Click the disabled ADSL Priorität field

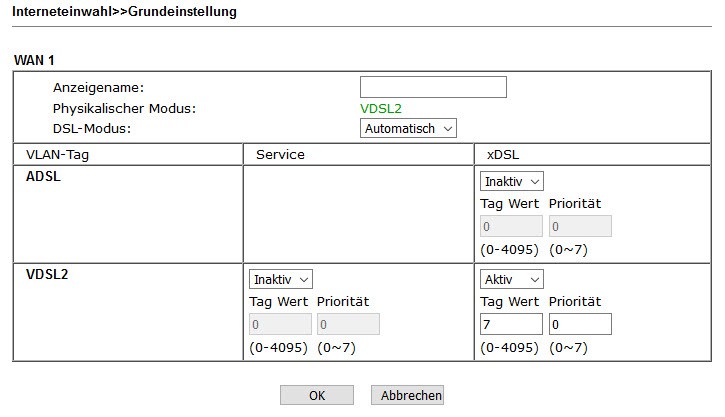pos(579,227)
